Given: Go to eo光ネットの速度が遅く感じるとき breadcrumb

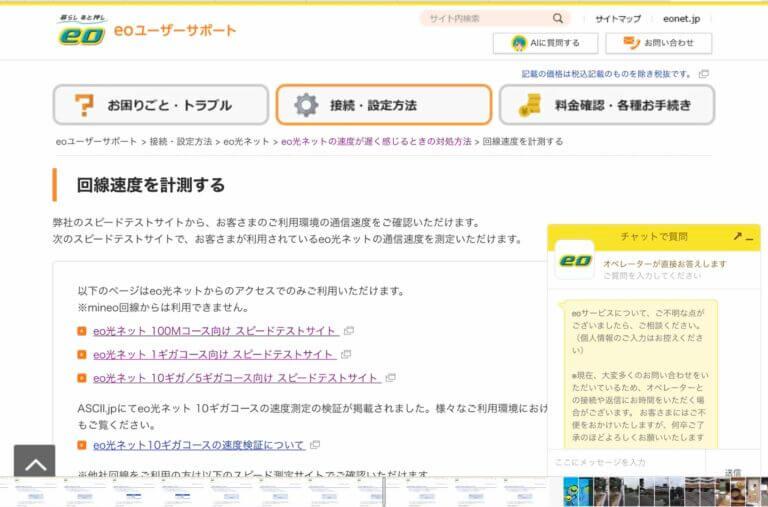Looking at the screenshot, I should (x=376, y=142).
